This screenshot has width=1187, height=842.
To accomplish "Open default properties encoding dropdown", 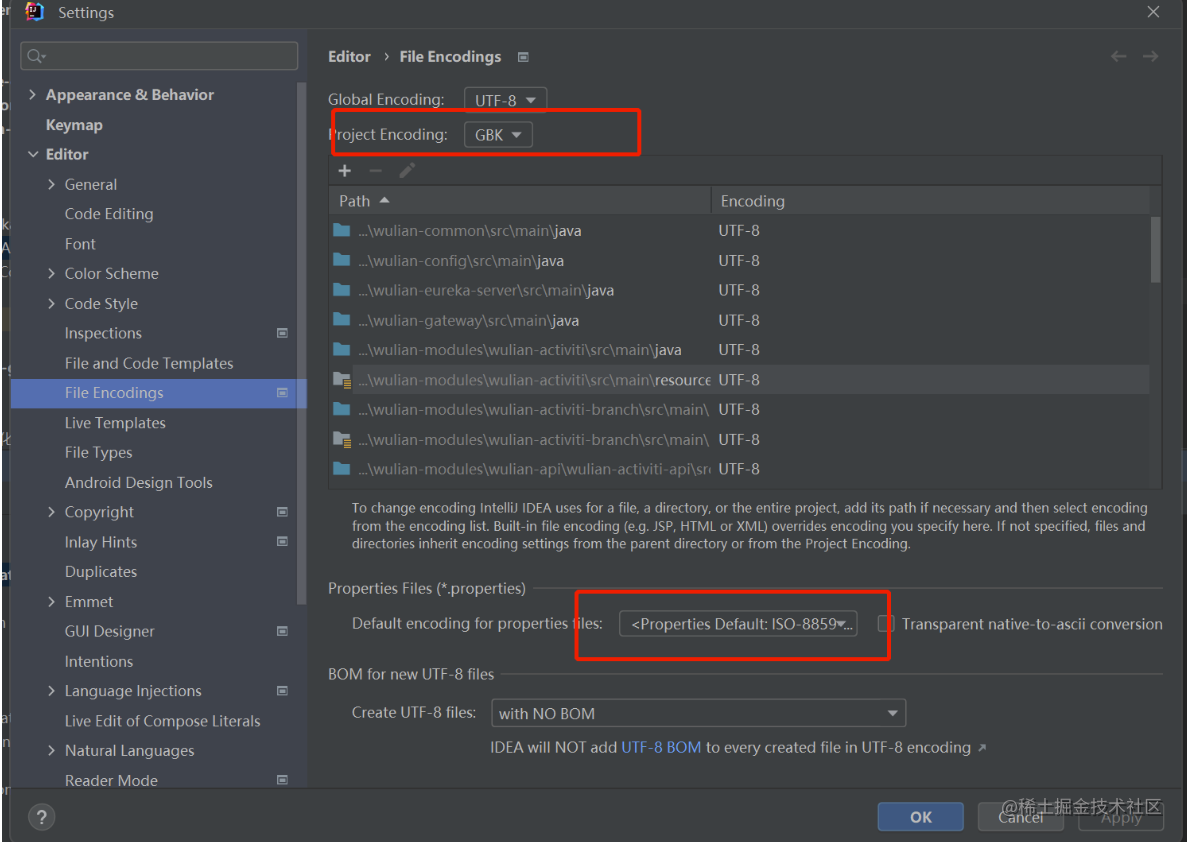I will (738, 624).
